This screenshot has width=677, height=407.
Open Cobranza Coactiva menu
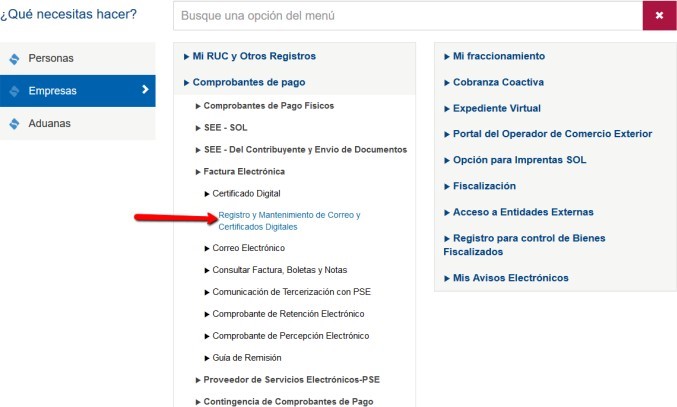coord(494,82)
